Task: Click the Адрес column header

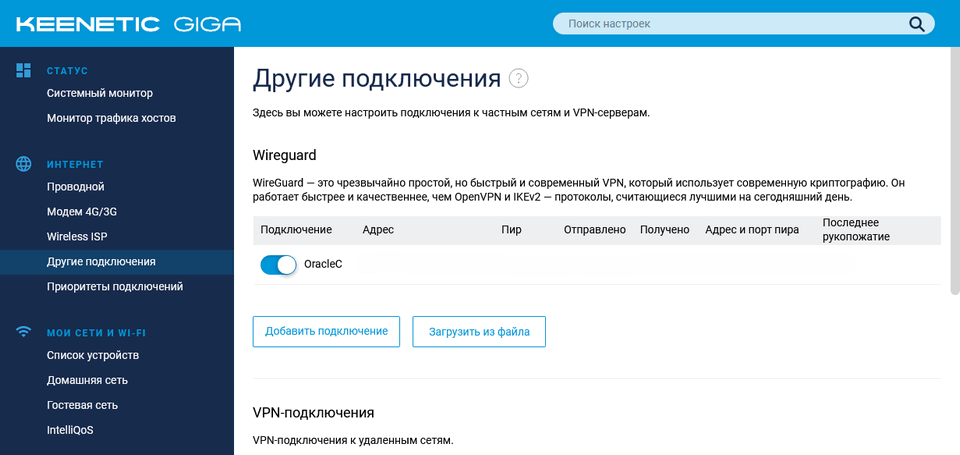Action: pos(378,230)
